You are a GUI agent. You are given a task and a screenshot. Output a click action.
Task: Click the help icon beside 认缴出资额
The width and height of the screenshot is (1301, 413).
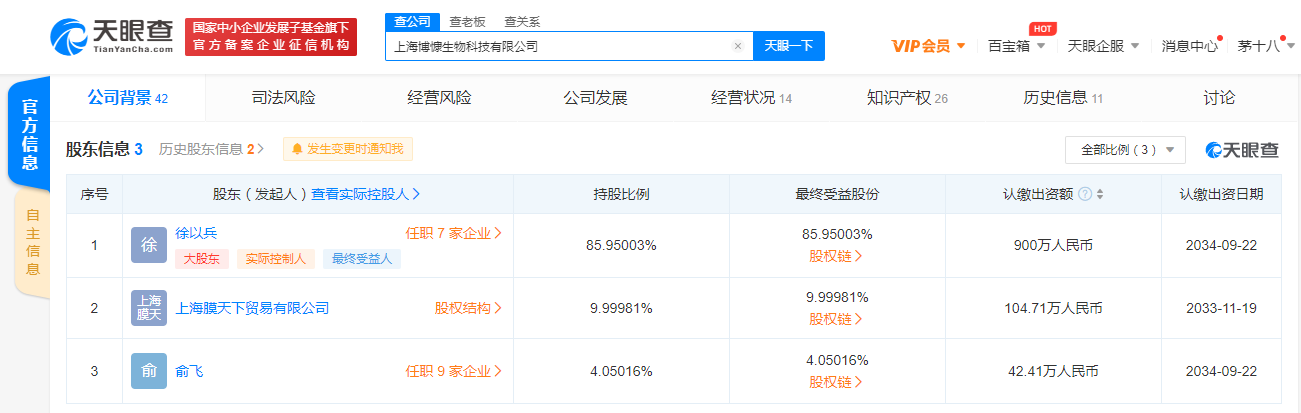pyautogui.click(x=1084, y=194)
